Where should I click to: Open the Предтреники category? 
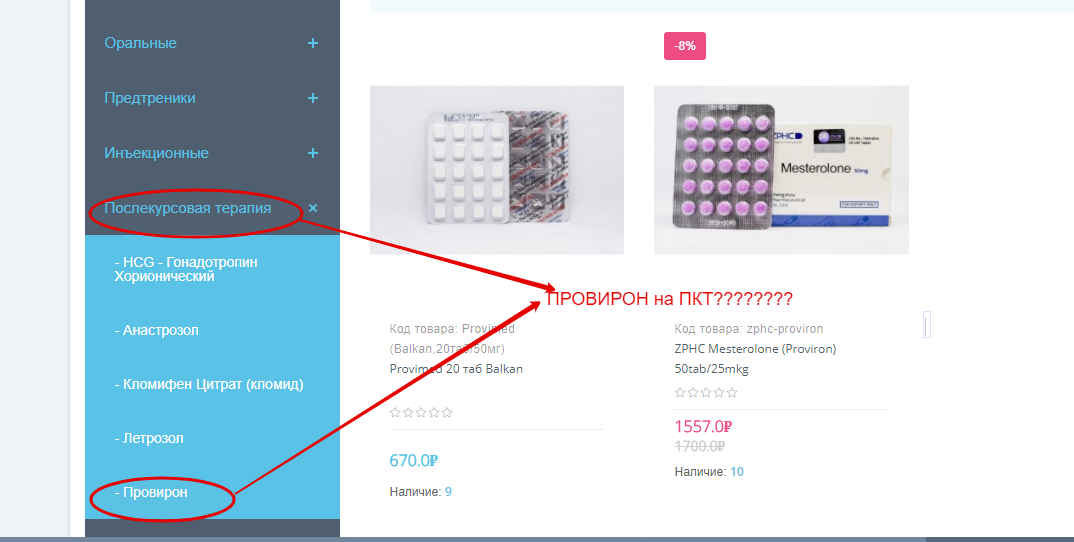coord(150,98)
